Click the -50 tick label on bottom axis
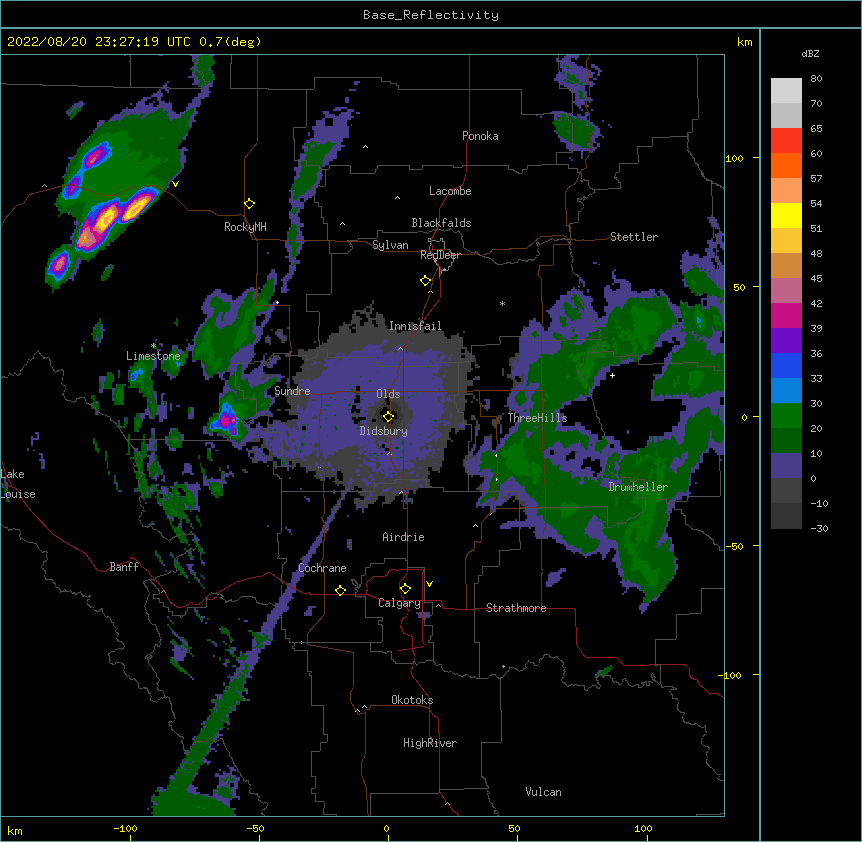Screen dimensions: 862x842 [x=255, y=828]
